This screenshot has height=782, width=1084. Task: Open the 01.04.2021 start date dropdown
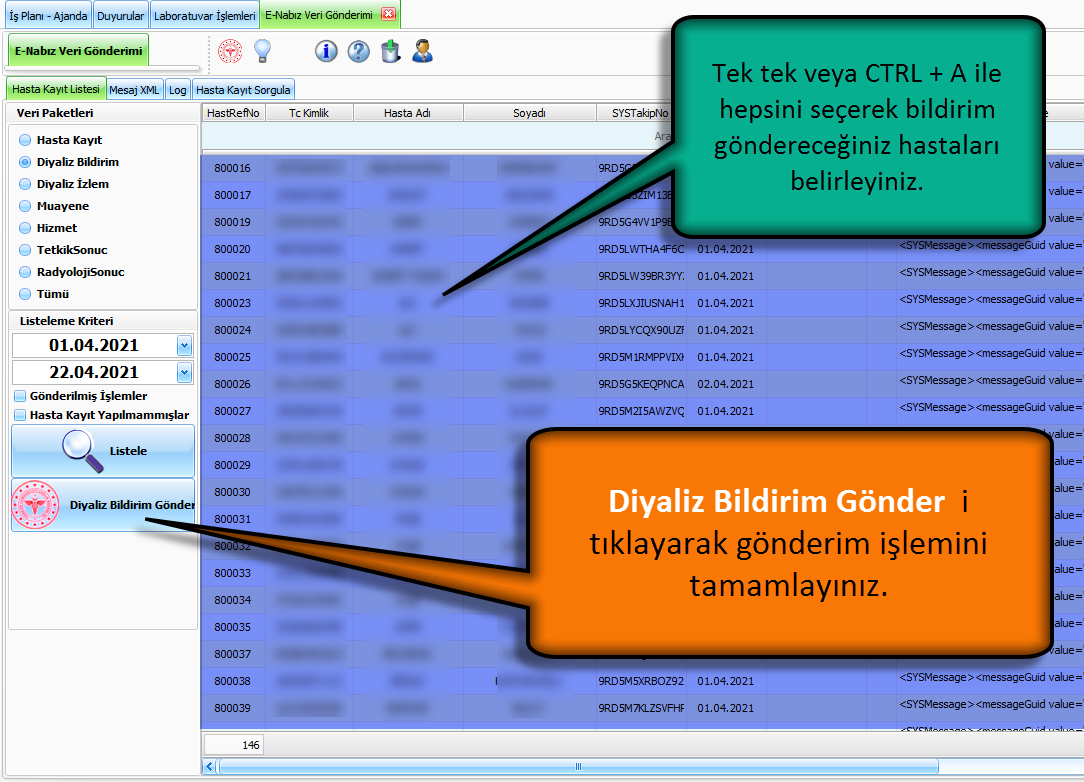point(184,345)
